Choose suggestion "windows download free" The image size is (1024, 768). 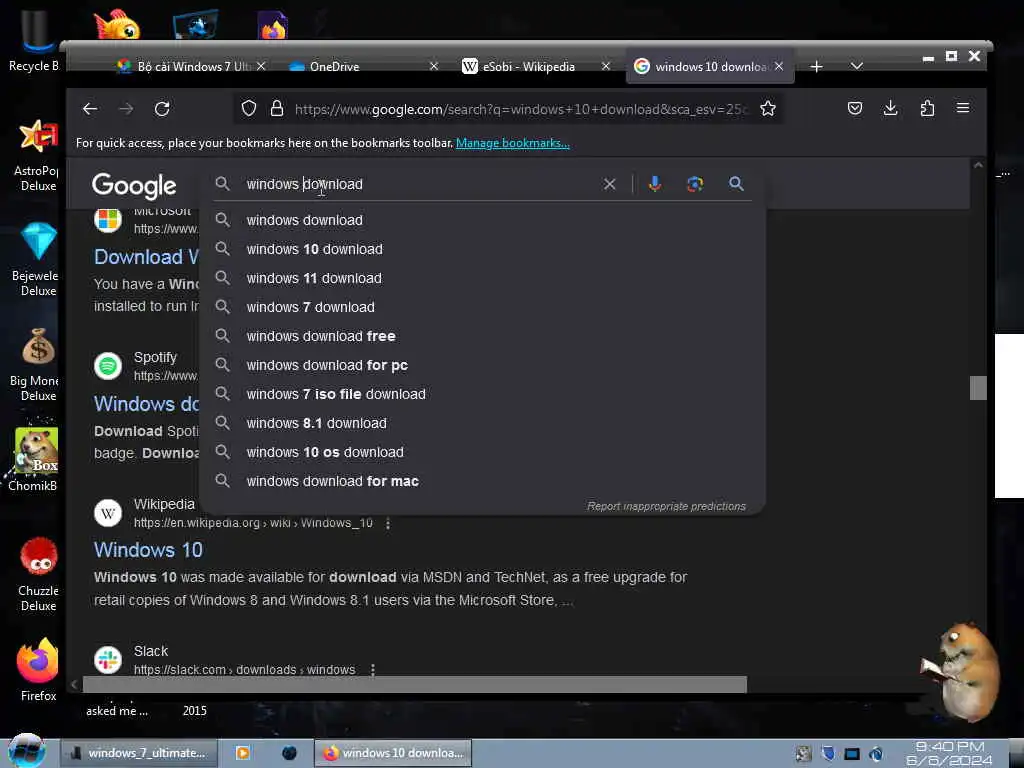click(483, 336)
